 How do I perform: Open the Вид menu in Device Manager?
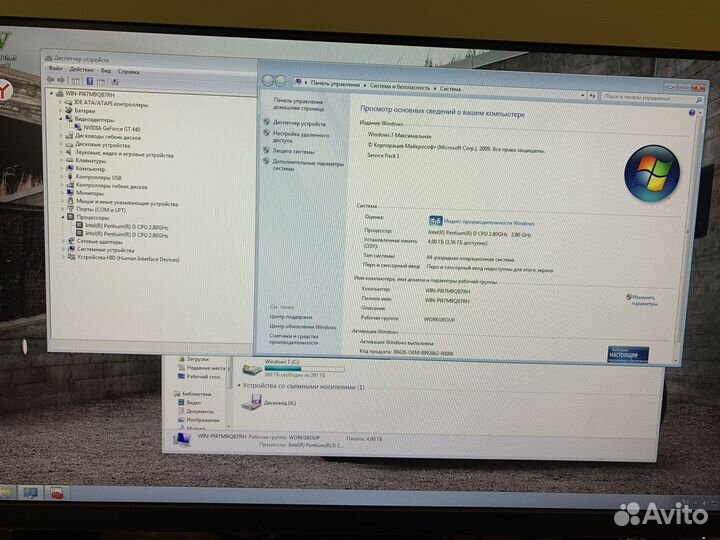tap(106, 71)
